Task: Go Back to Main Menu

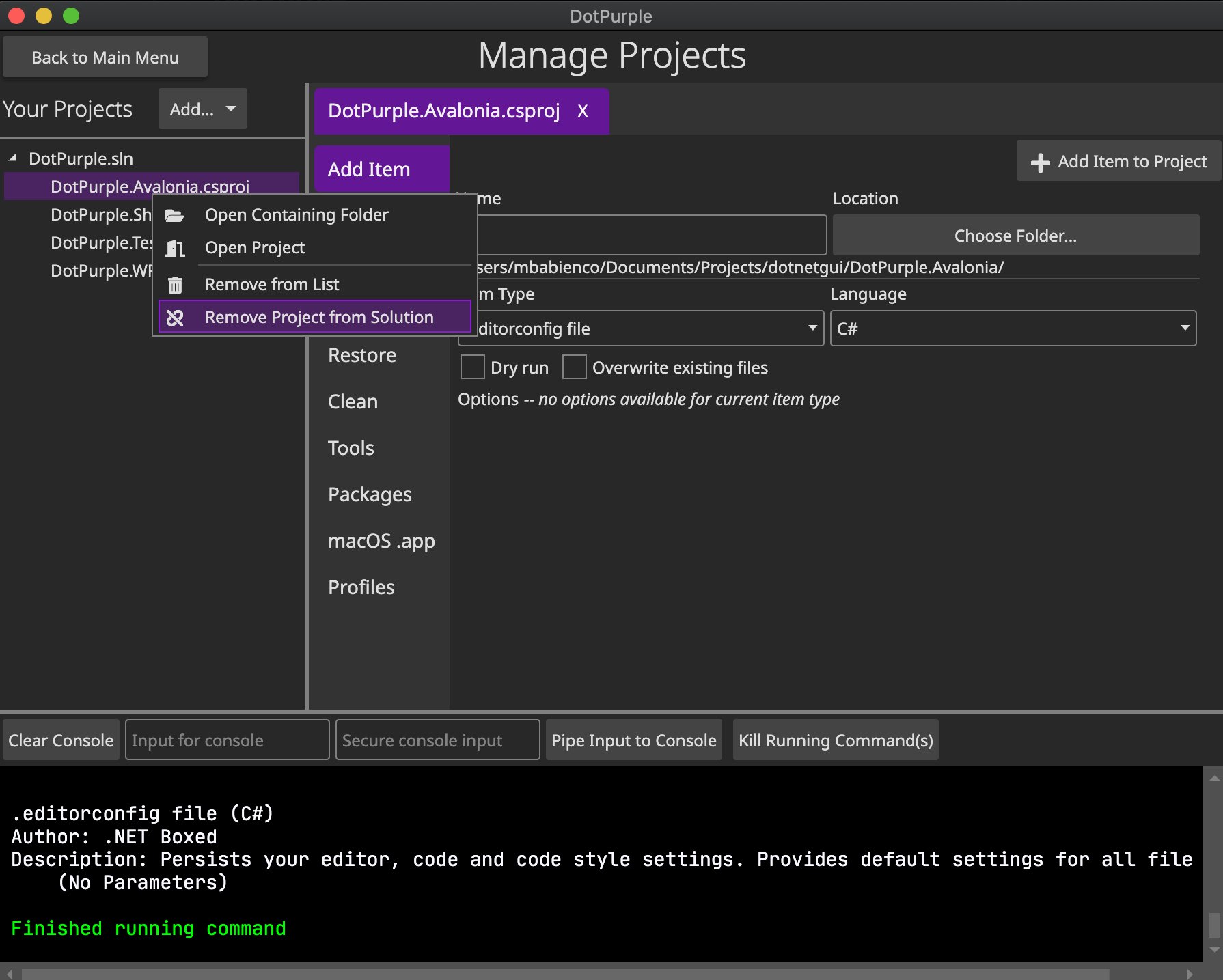Action: [x=105, y=57]
